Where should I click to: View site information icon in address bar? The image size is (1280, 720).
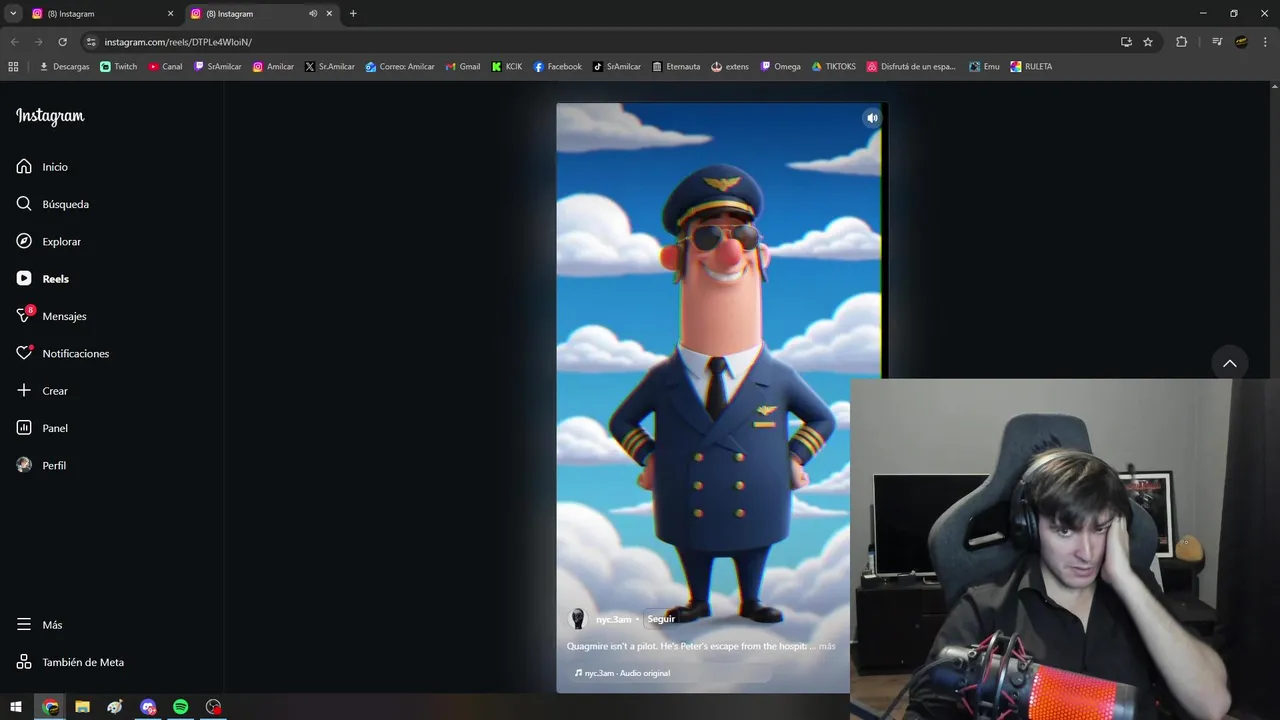pyautogui.click(x=91, y=42)
